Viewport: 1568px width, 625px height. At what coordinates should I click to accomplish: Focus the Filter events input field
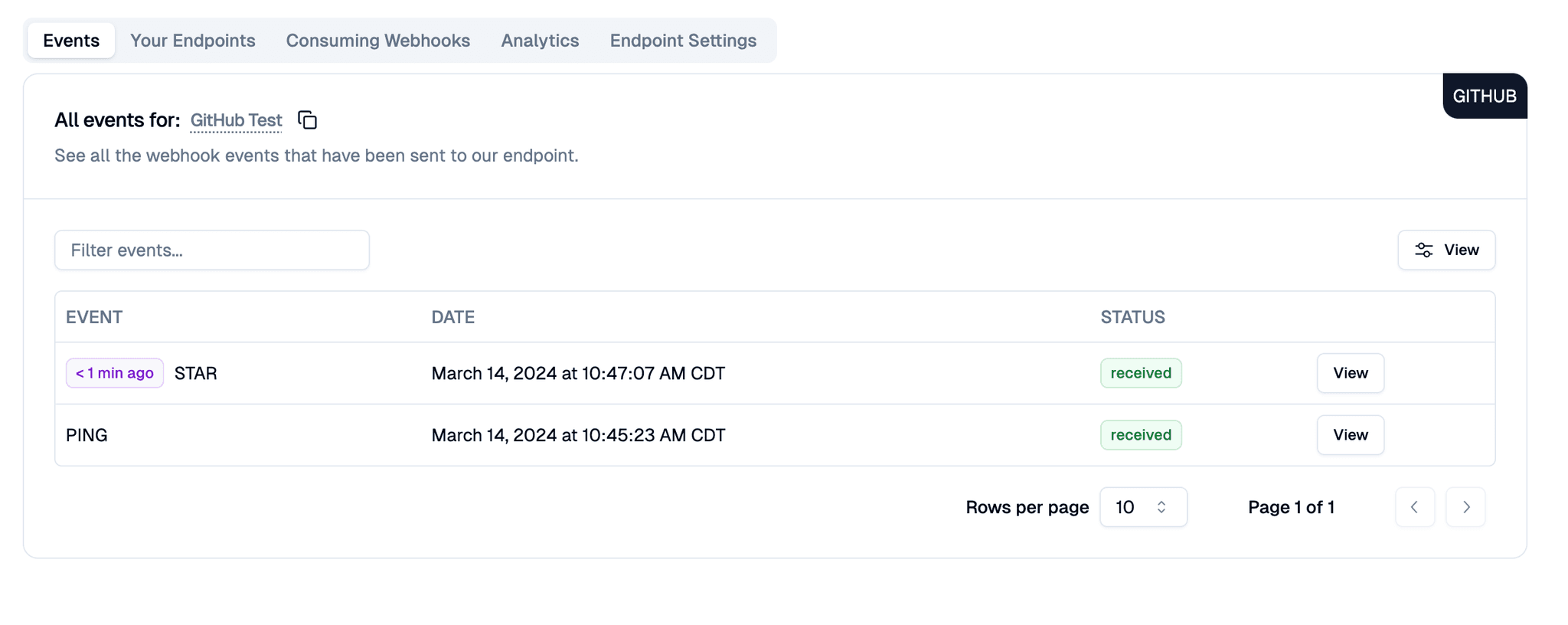coord(212,250)
